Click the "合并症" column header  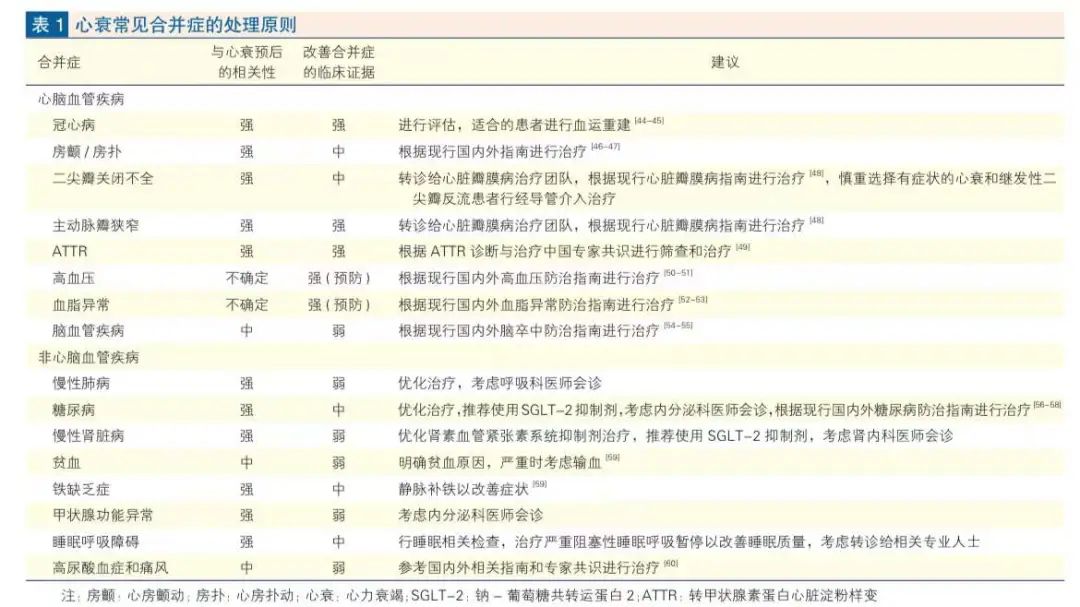[58, 62]
